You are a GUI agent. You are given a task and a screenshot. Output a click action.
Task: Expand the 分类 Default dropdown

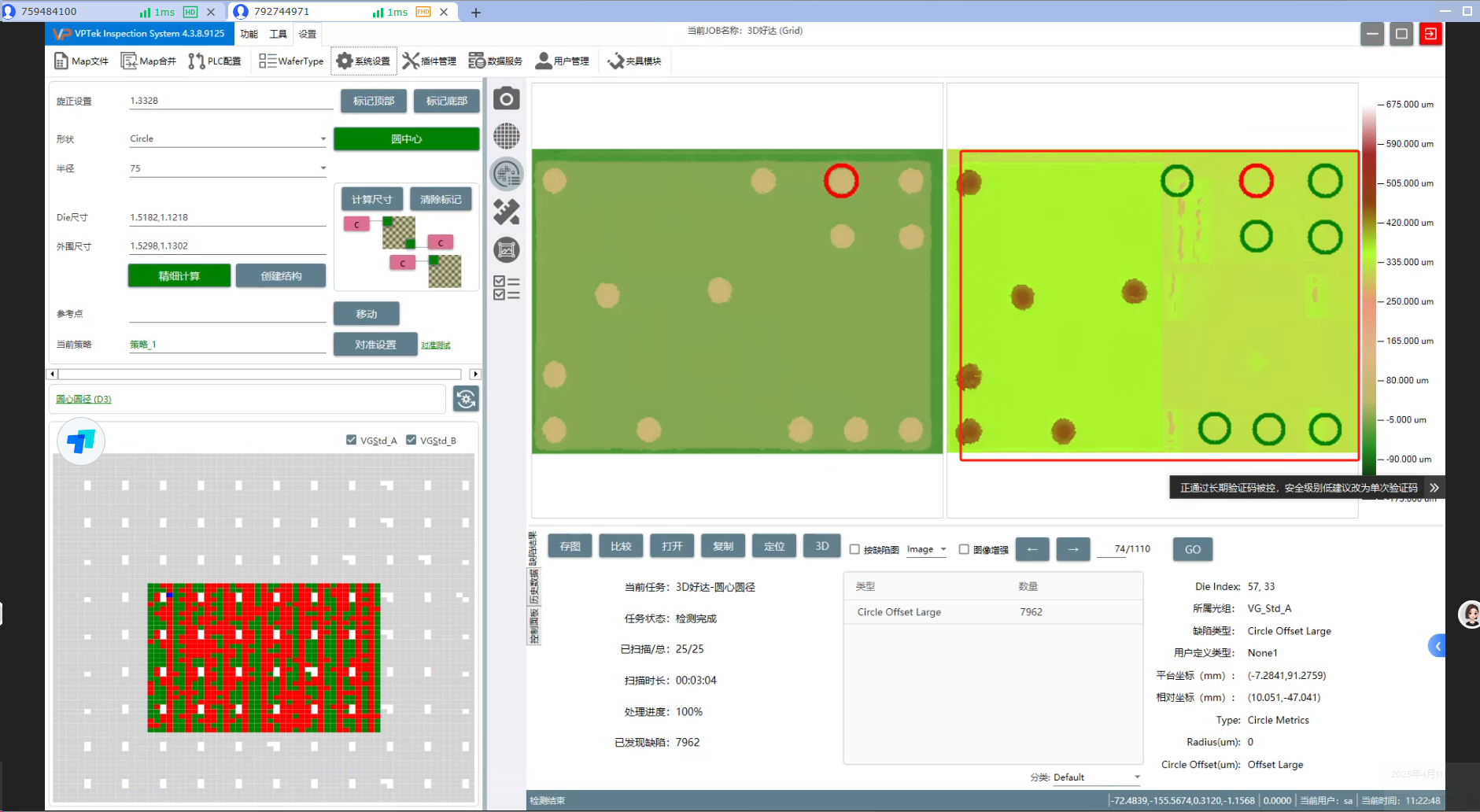(x=1137, y=777)
